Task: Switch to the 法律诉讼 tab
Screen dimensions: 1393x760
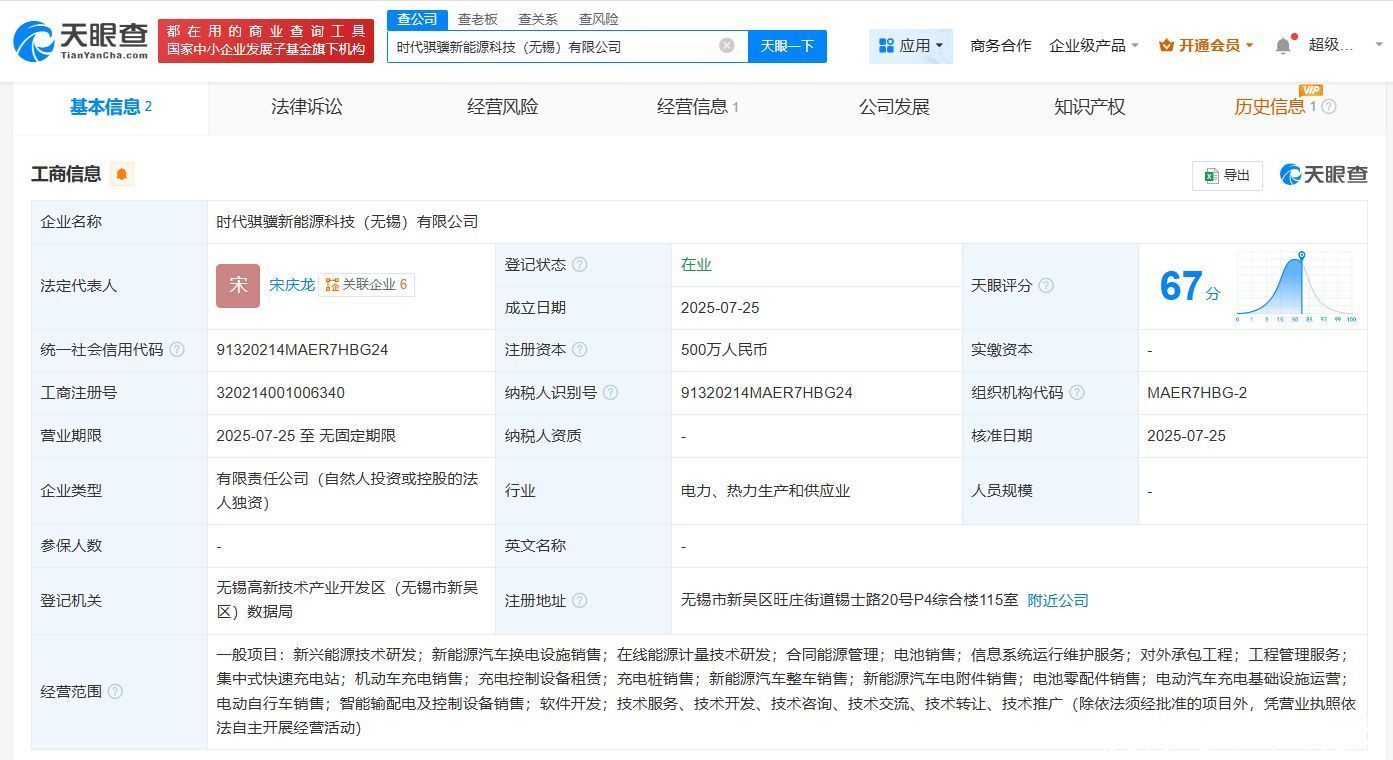Action: (x=306, y=107)
